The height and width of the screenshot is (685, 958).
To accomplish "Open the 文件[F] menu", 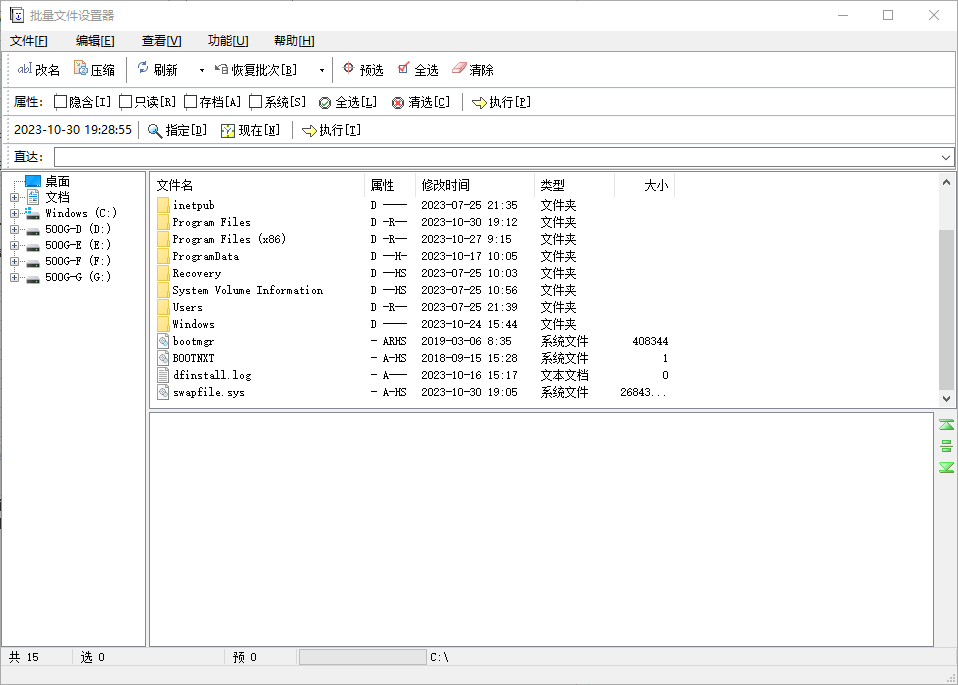I will pos(29,41).
